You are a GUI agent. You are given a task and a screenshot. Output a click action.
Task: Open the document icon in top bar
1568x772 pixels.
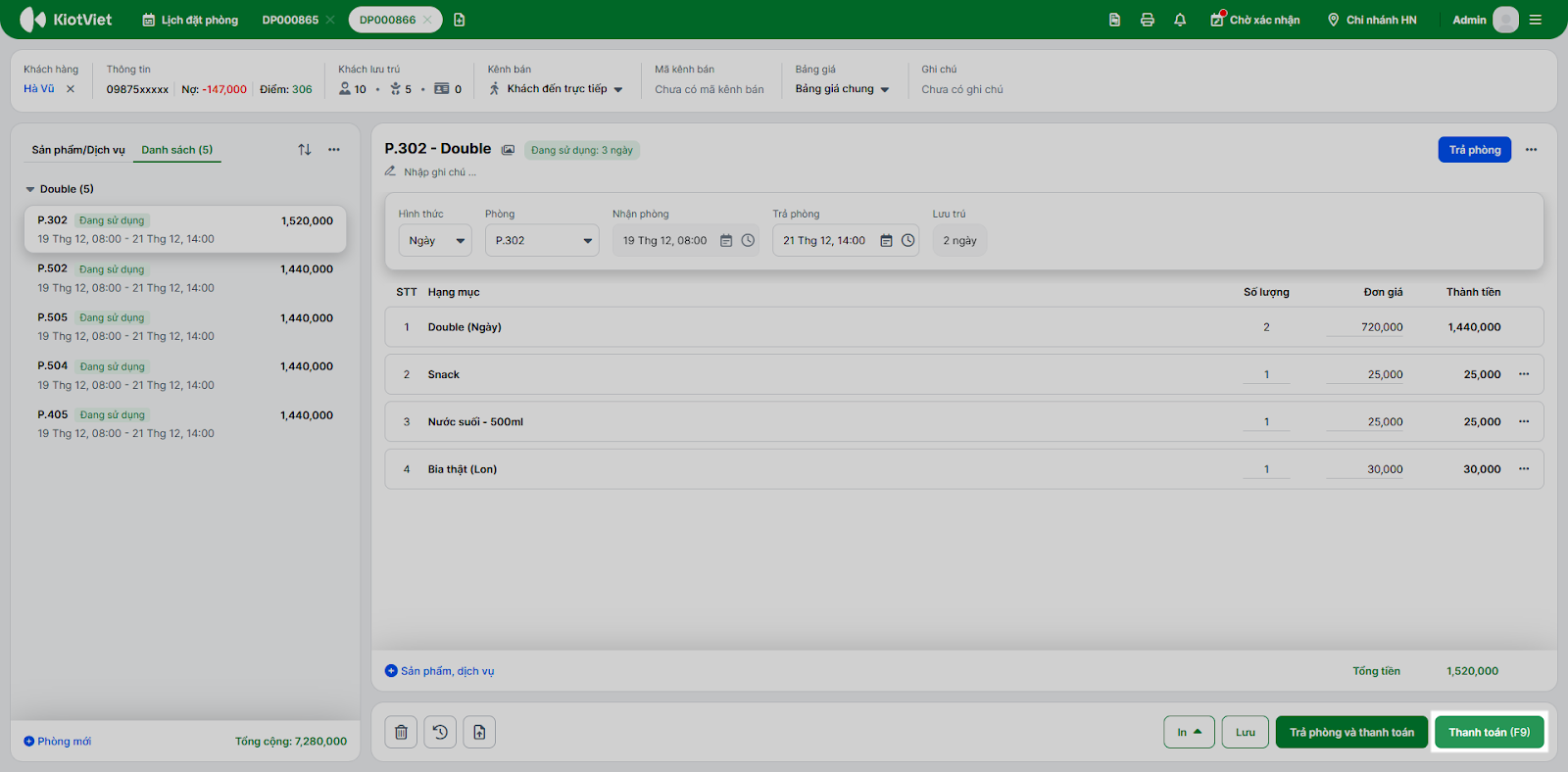pos(1114,20)
